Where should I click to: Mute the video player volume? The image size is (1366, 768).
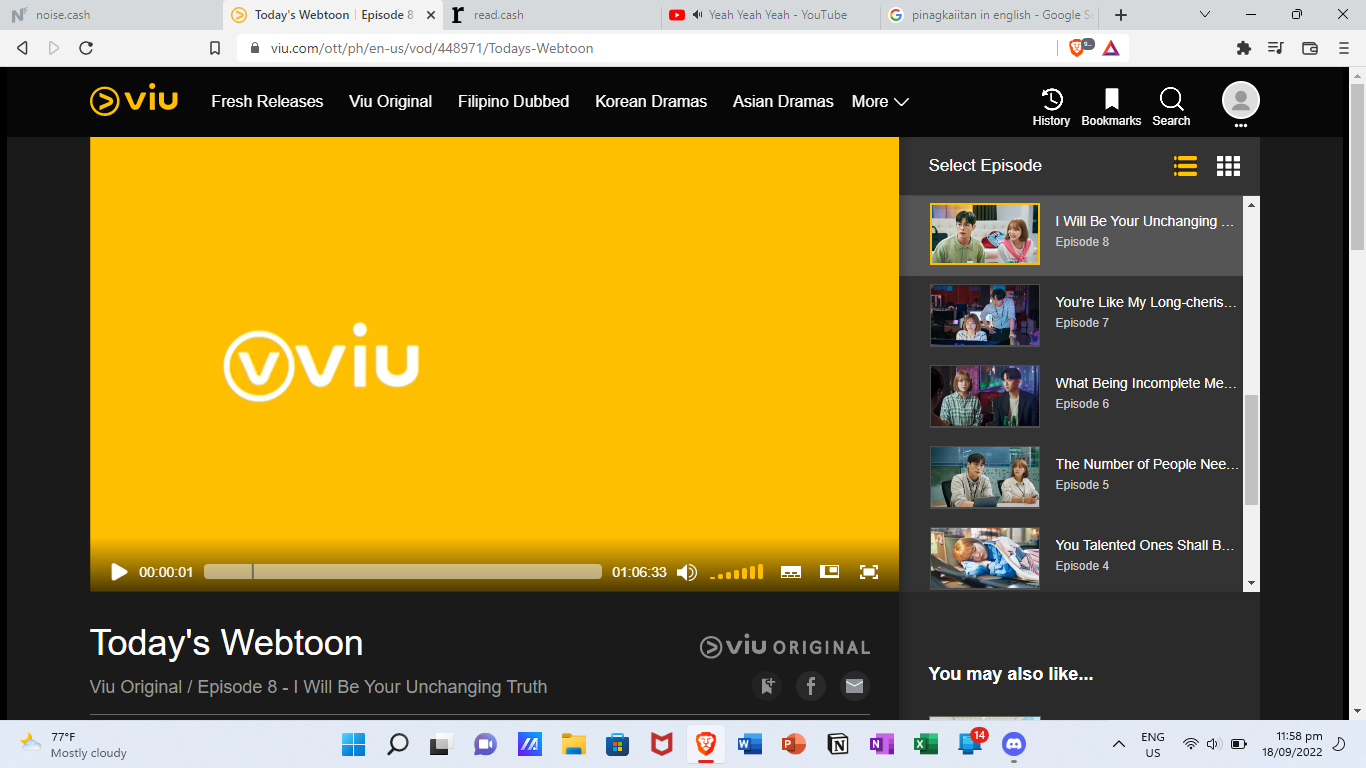pos(687,572)
